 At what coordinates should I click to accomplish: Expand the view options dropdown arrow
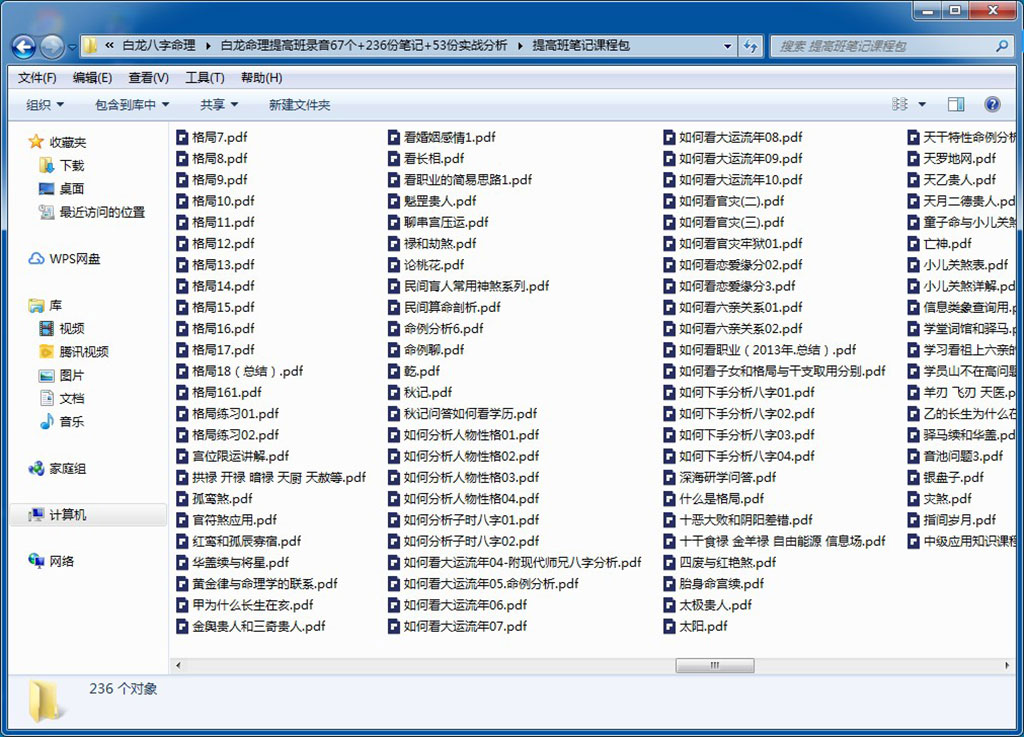point(922,104)
